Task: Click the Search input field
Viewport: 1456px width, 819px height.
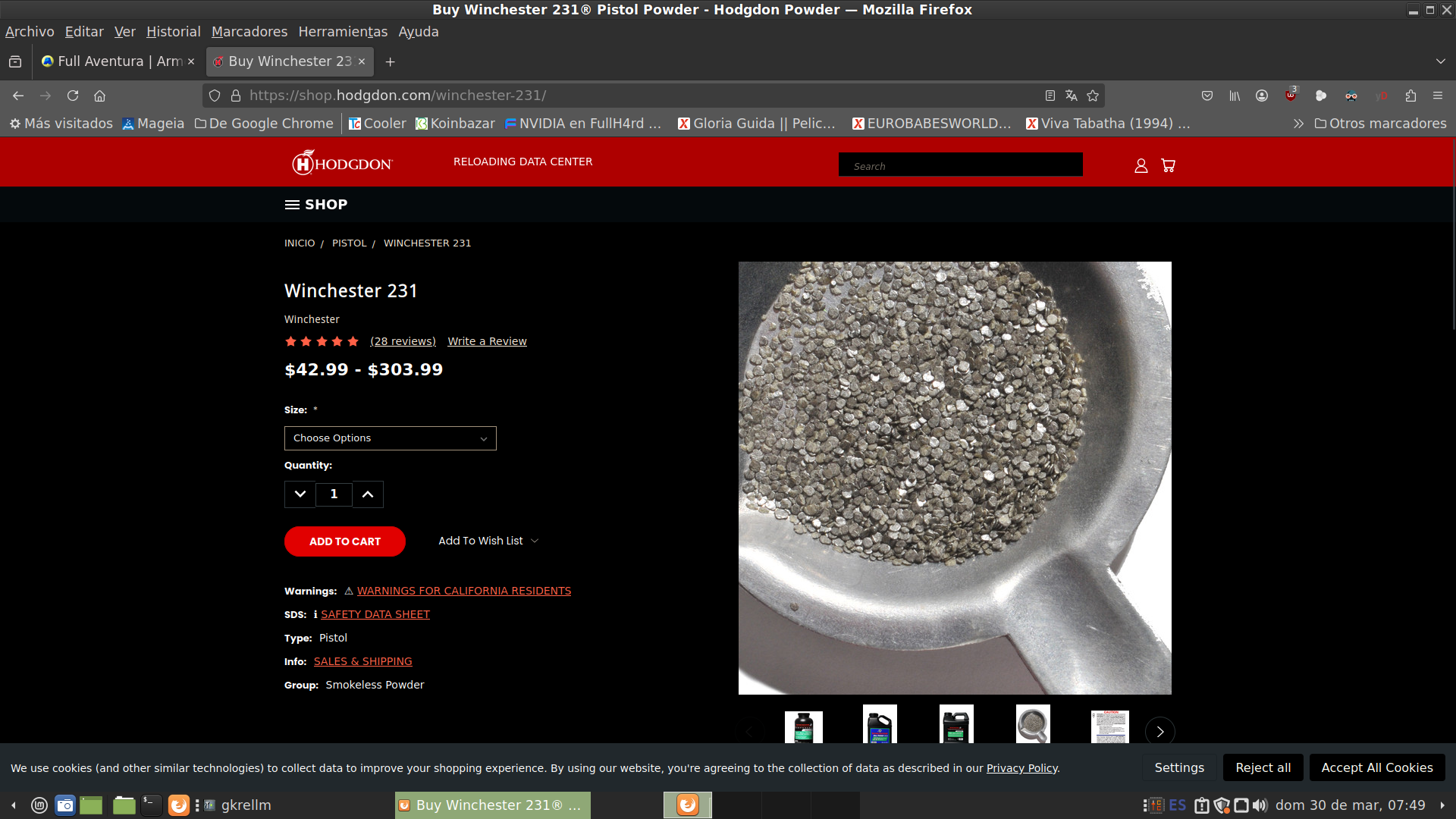Action: click(x=960, y=165)
